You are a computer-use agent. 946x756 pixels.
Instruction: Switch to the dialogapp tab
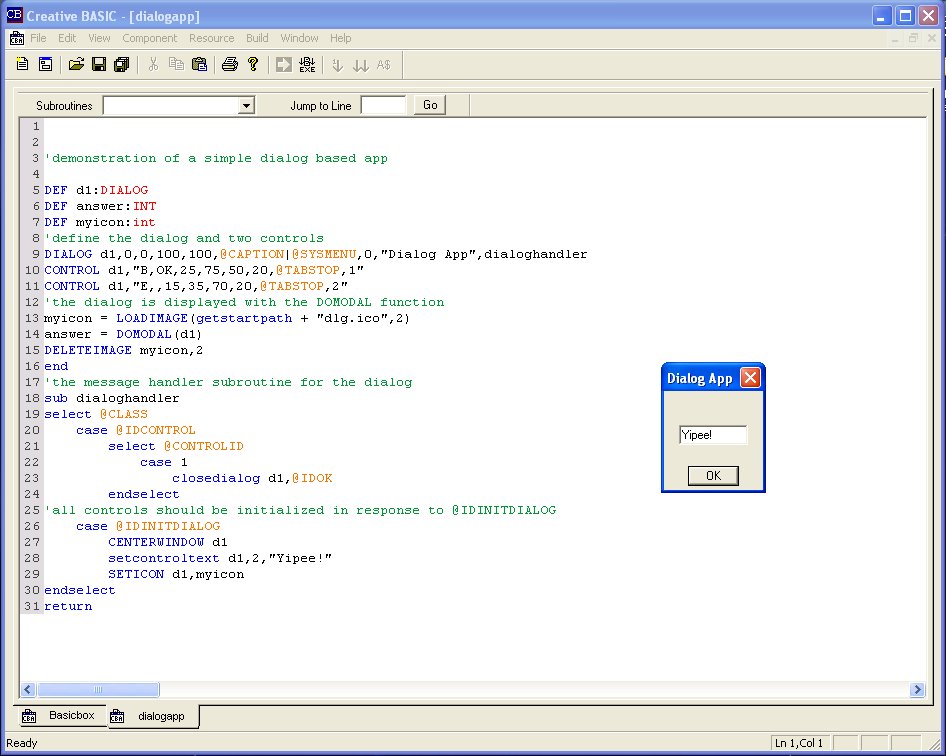pos(153,716)
